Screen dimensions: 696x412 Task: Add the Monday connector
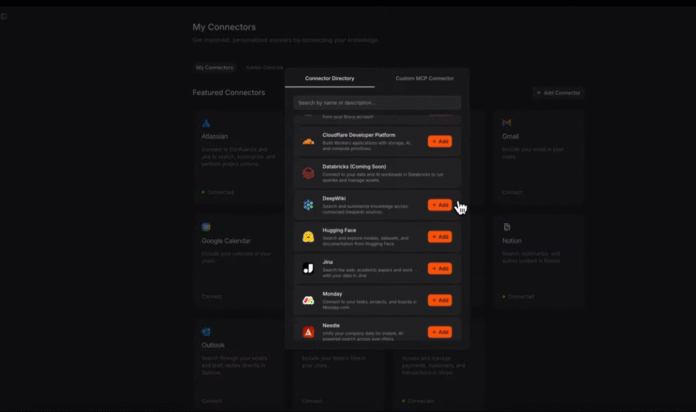pyautogui.click(x=440, y=300)
